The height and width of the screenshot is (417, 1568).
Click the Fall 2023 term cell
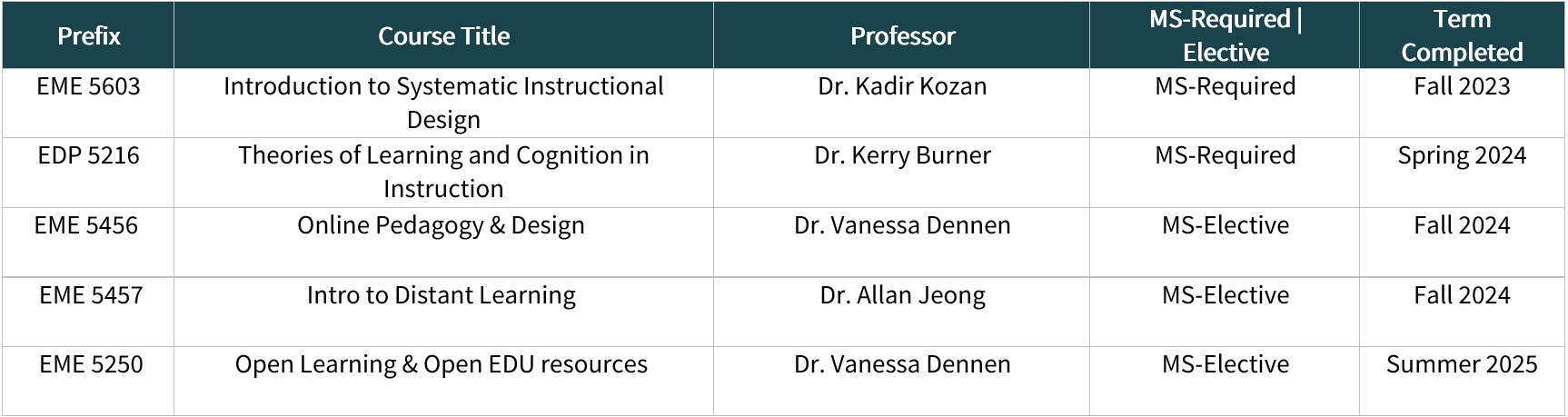(x=1462, y=86)
